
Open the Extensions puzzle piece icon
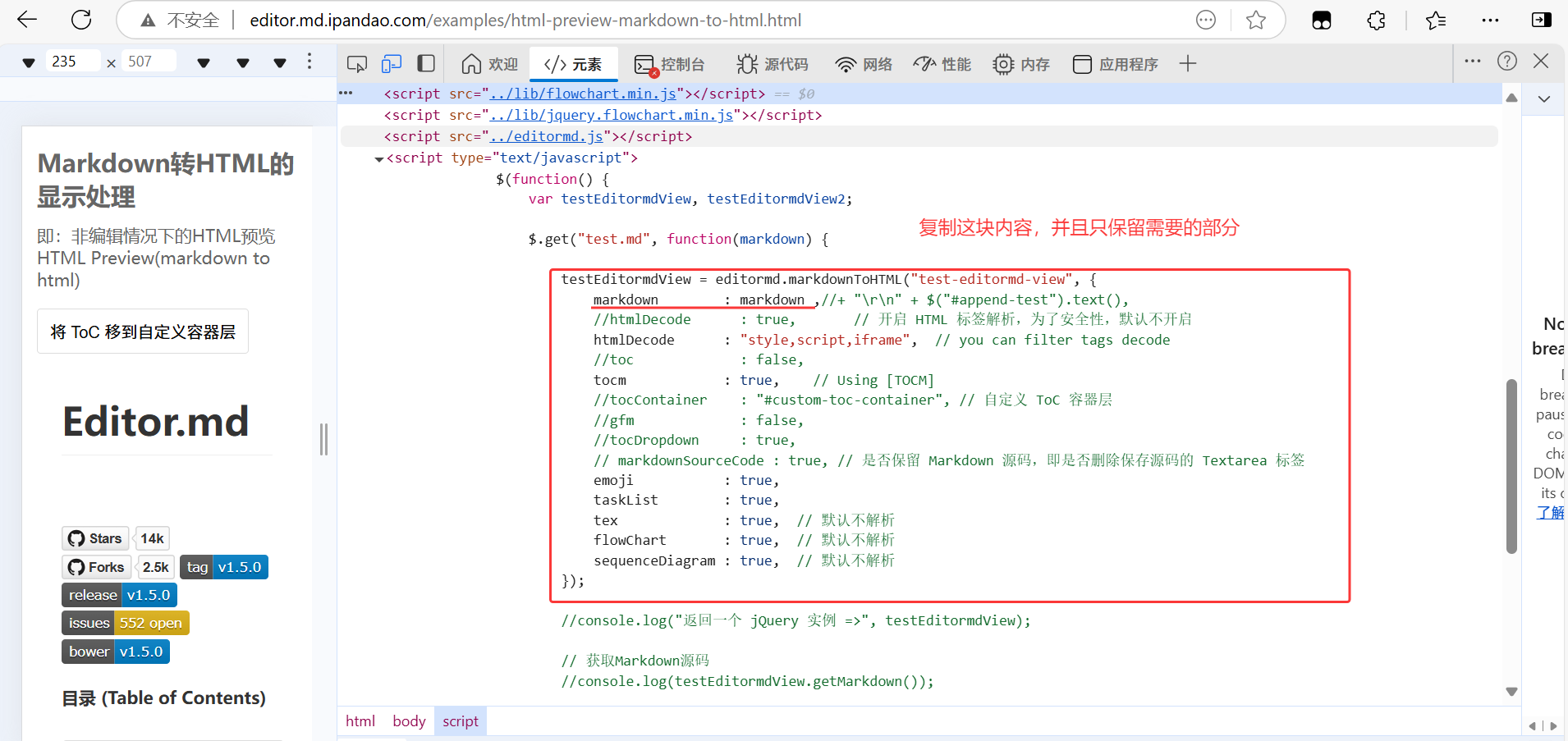[x=1377, y=21]
